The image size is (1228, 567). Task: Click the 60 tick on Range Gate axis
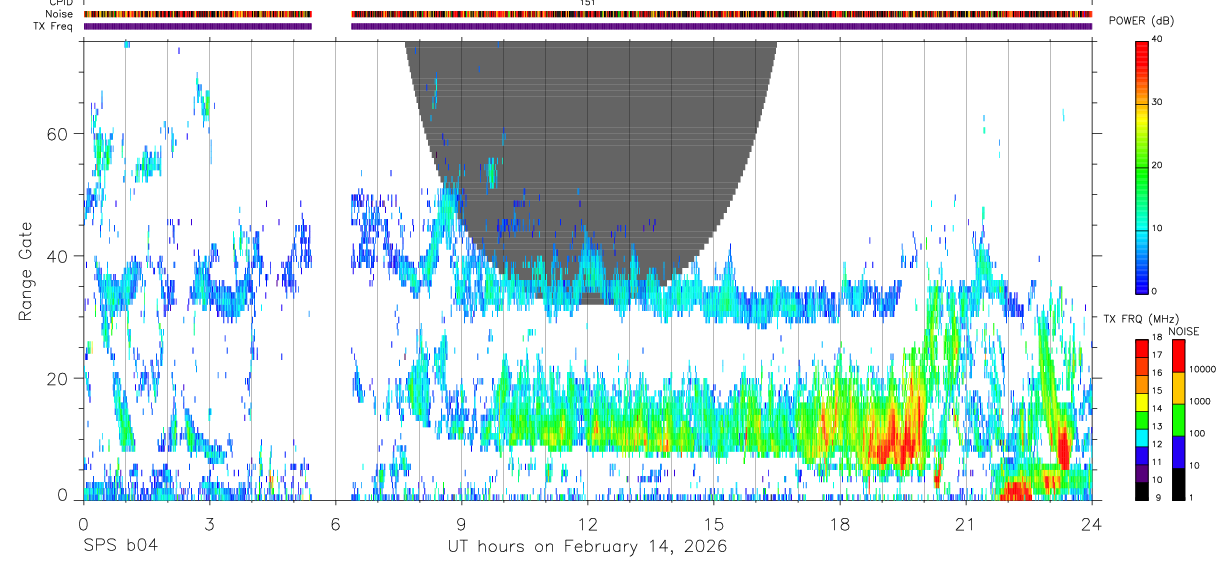(59, 134)
